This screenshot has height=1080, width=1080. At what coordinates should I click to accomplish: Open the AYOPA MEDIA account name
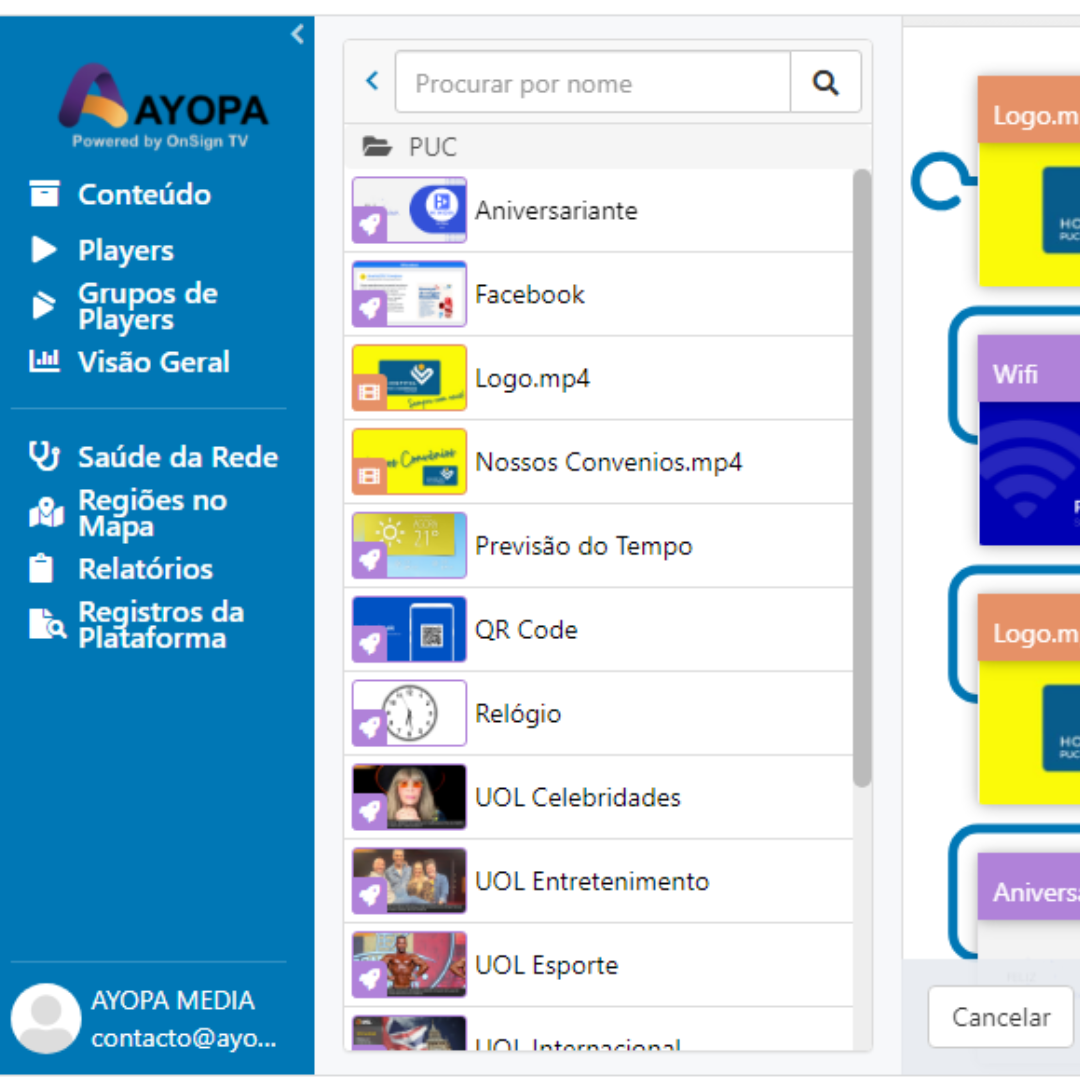(173, 1000)
